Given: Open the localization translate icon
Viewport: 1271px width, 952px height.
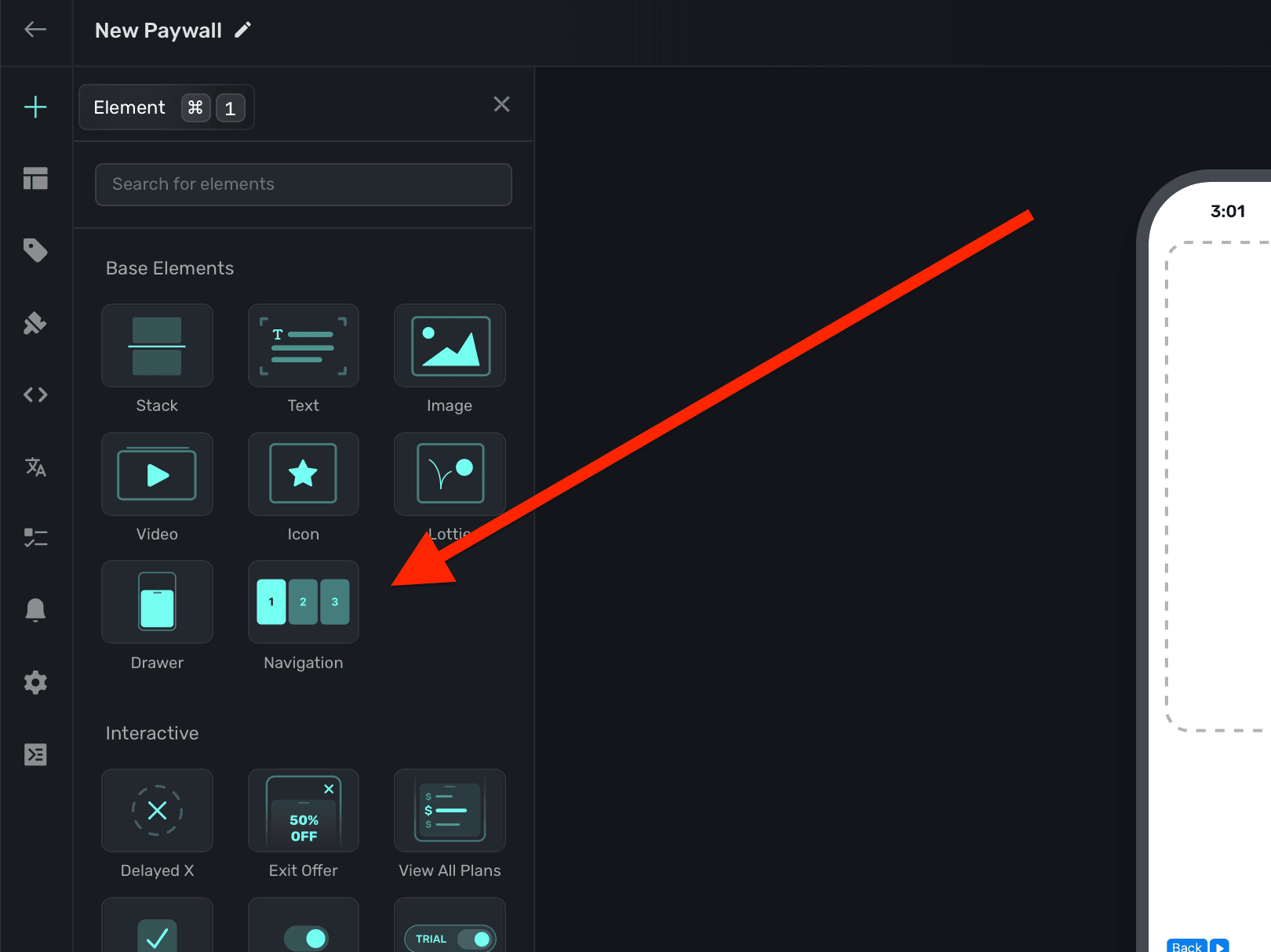Looking at the screenshot, I should point(35,467).
